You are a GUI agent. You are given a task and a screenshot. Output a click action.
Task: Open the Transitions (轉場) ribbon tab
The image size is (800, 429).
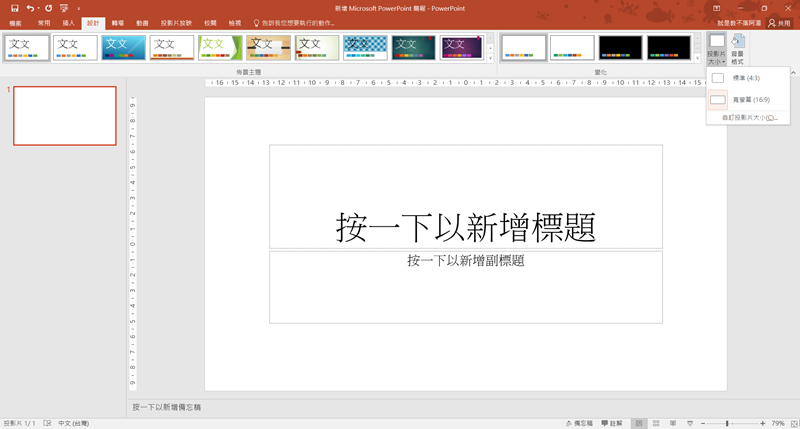coord(118,22)
